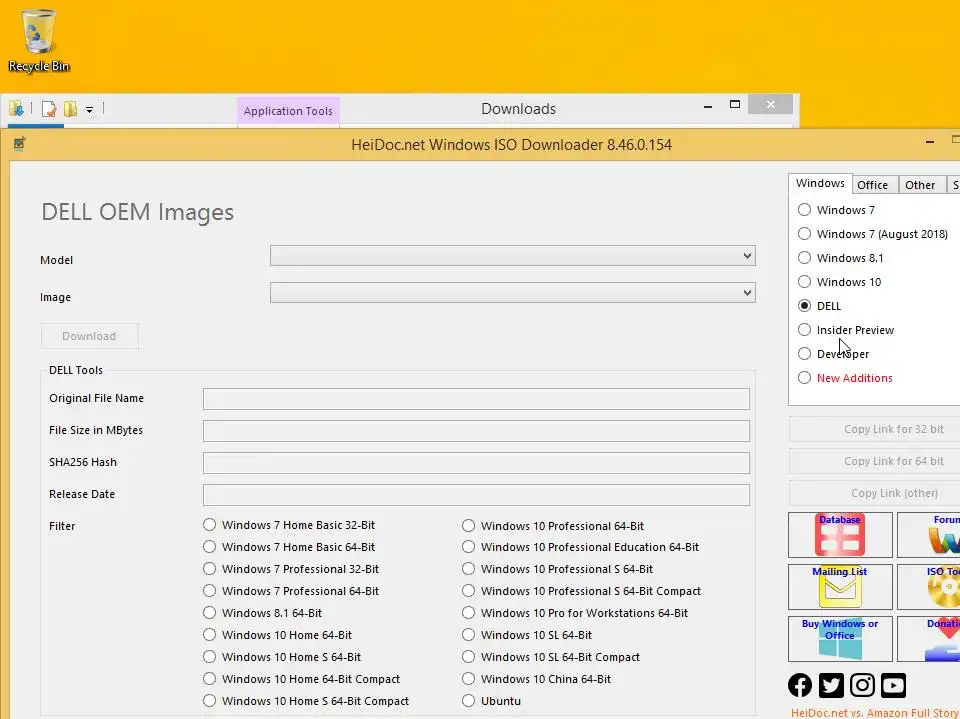This screenshot has width=960, height=719.
Task: Maximize the Downloads explorer window
Action: 735,105
